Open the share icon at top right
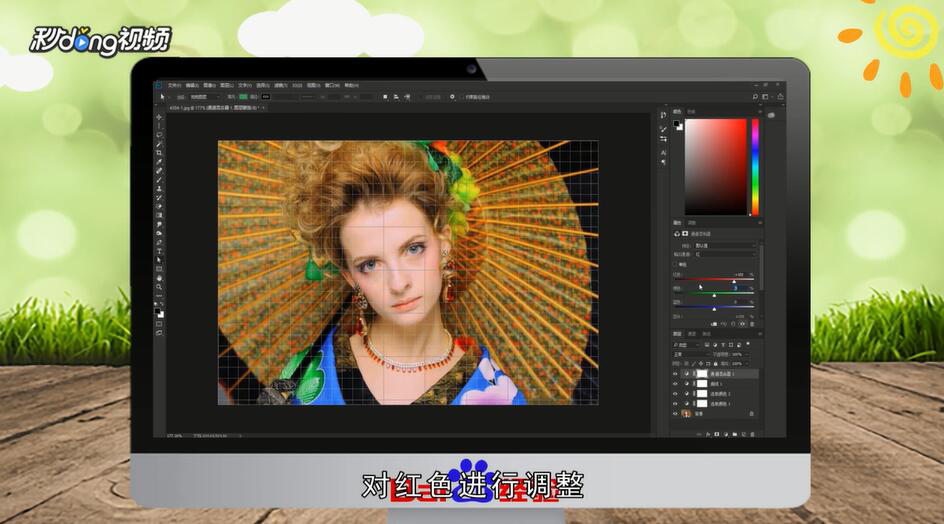 (x=780, y=96)
